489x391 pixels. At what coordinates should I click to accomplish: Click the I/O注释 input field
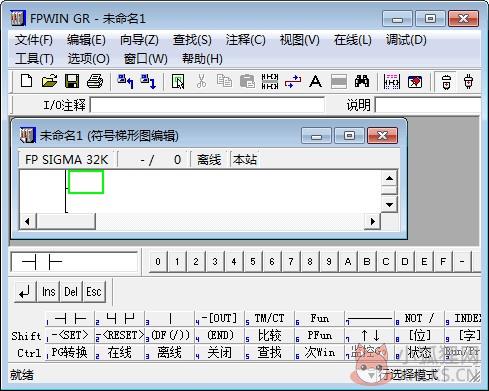click(207, 105)
